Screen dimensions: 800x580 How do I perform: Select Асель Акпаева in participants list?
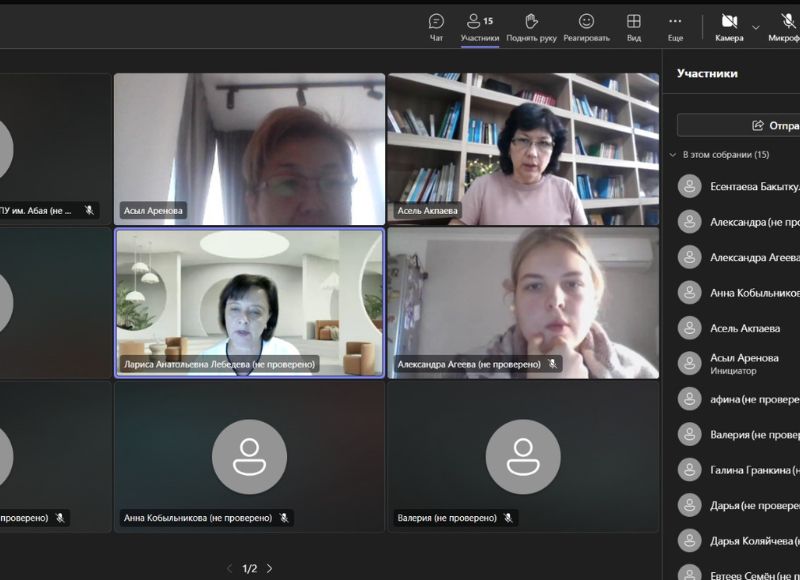tap(745, 328)
